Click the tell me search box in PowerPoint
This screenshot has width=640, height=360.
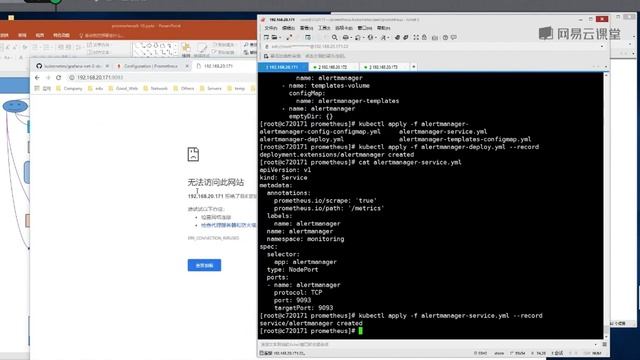pyautogui.click(x=102, y=36)
